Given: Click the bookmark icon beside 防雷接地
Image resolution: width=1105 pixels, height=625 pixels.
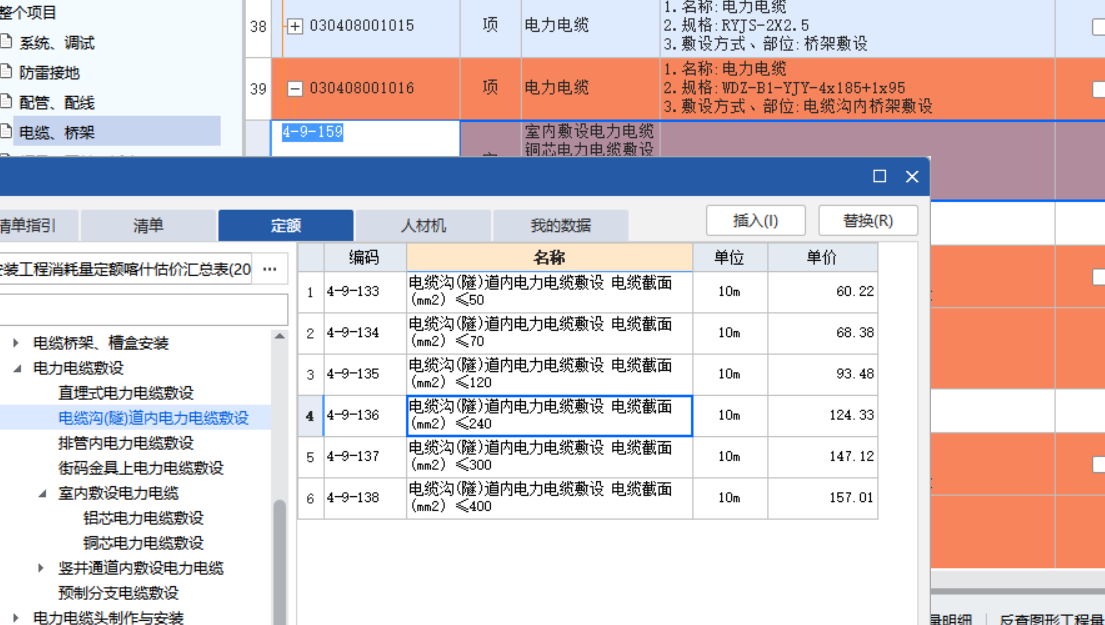Looking at the screenshot, I should [7, 72].
